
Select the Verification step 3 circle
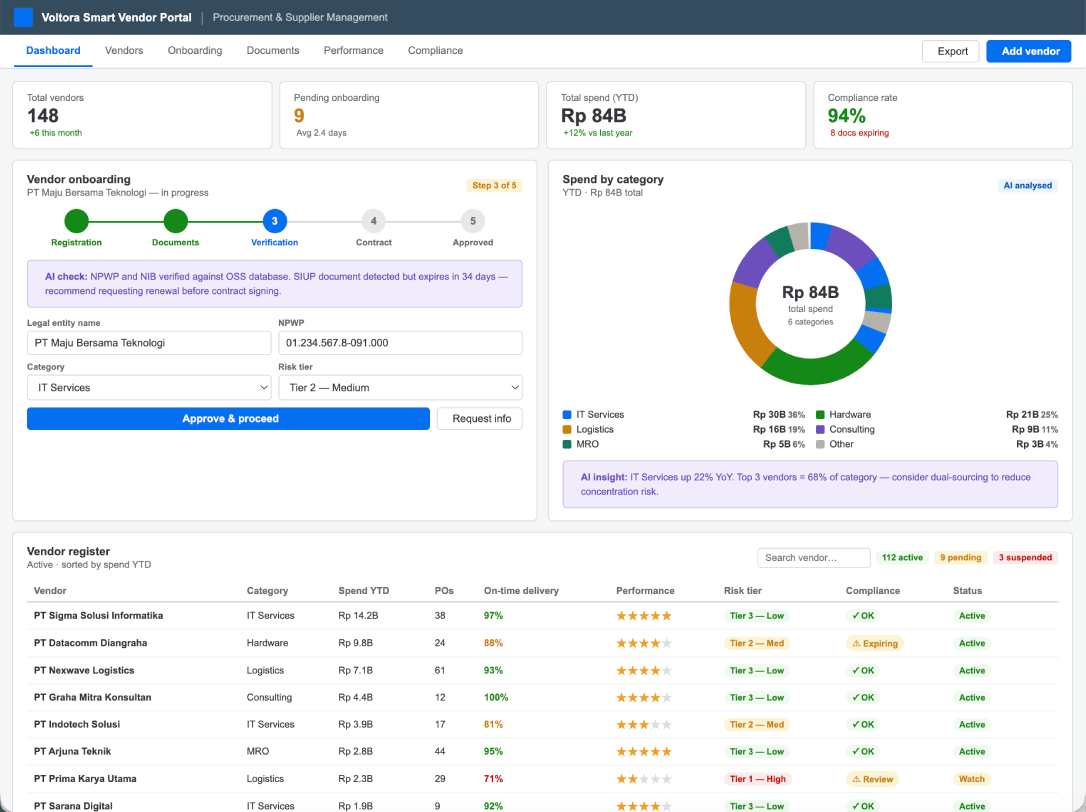[x=274, y=221]
